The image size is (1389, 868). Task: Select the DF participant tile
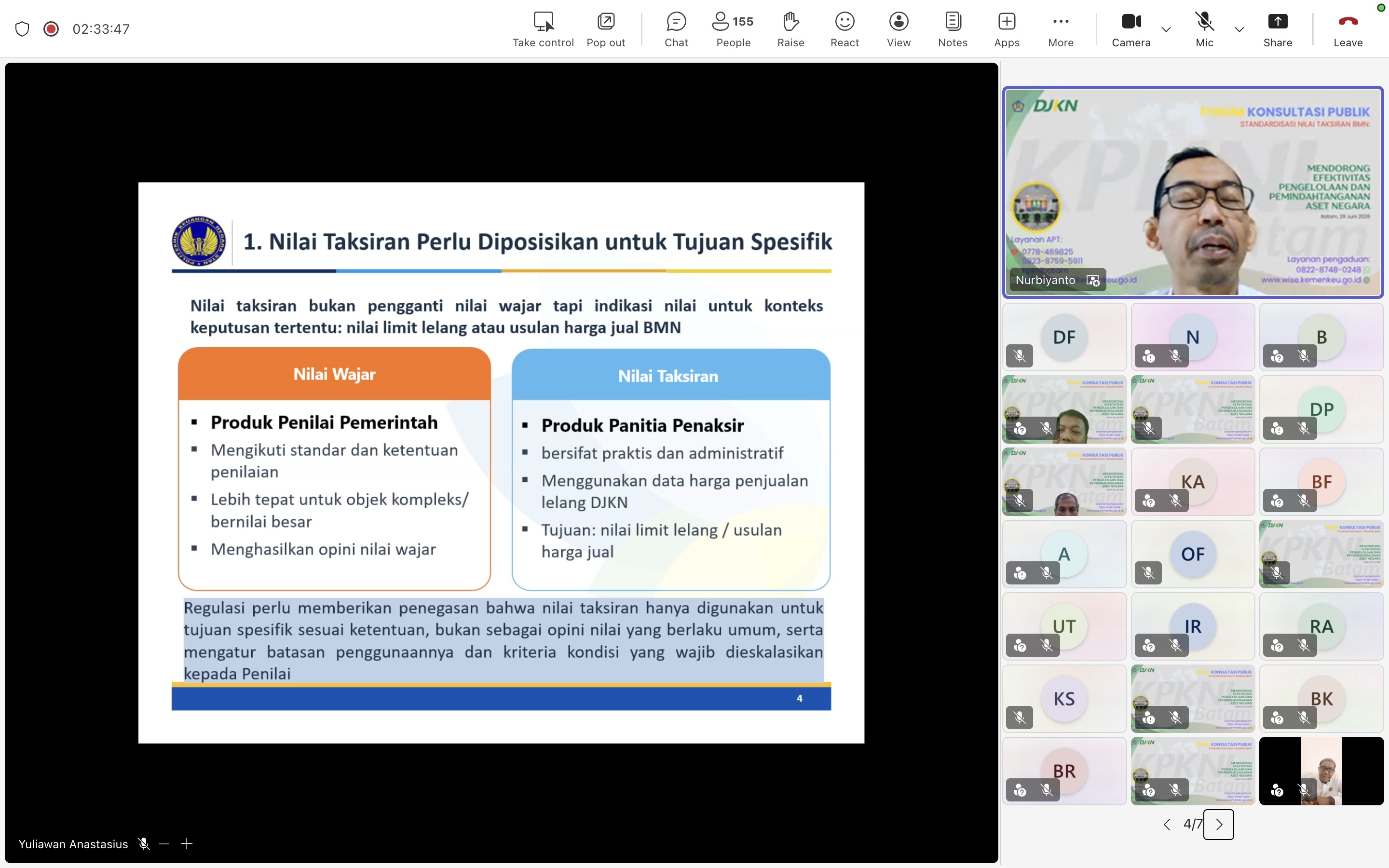click(1064, 337)
